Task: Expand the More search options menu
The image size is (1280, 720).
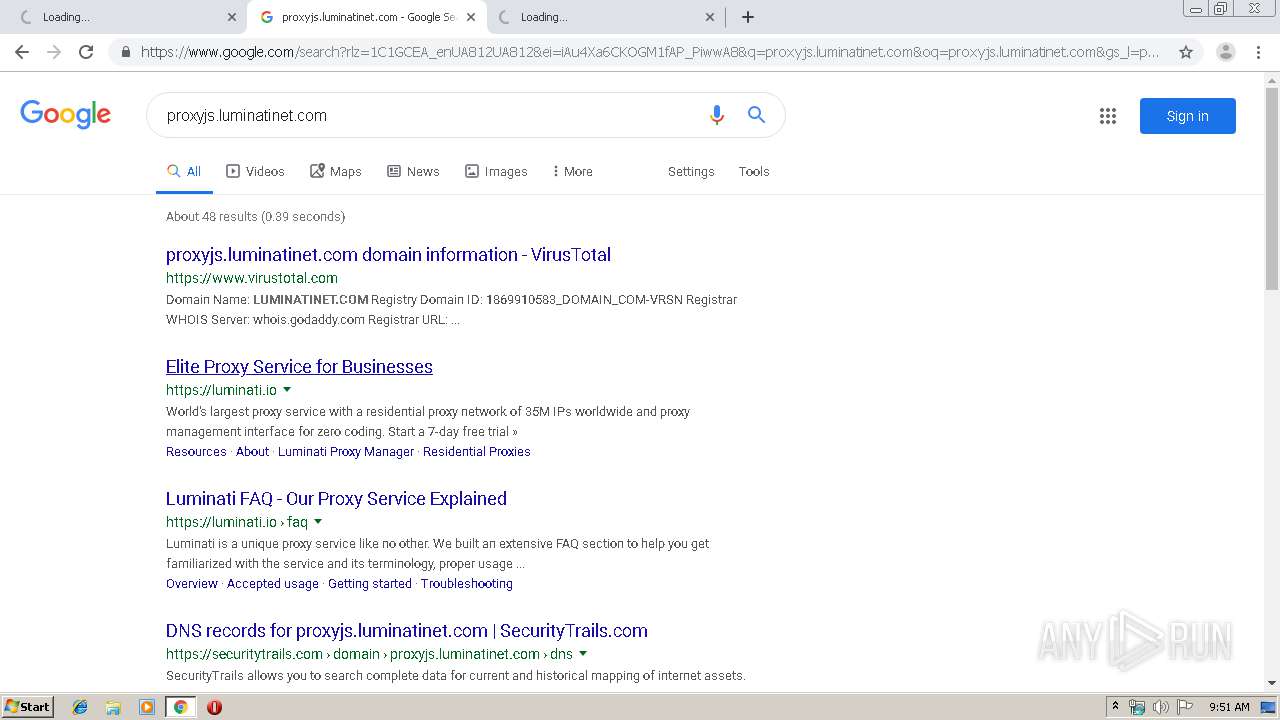Action: tap(572, 171)
